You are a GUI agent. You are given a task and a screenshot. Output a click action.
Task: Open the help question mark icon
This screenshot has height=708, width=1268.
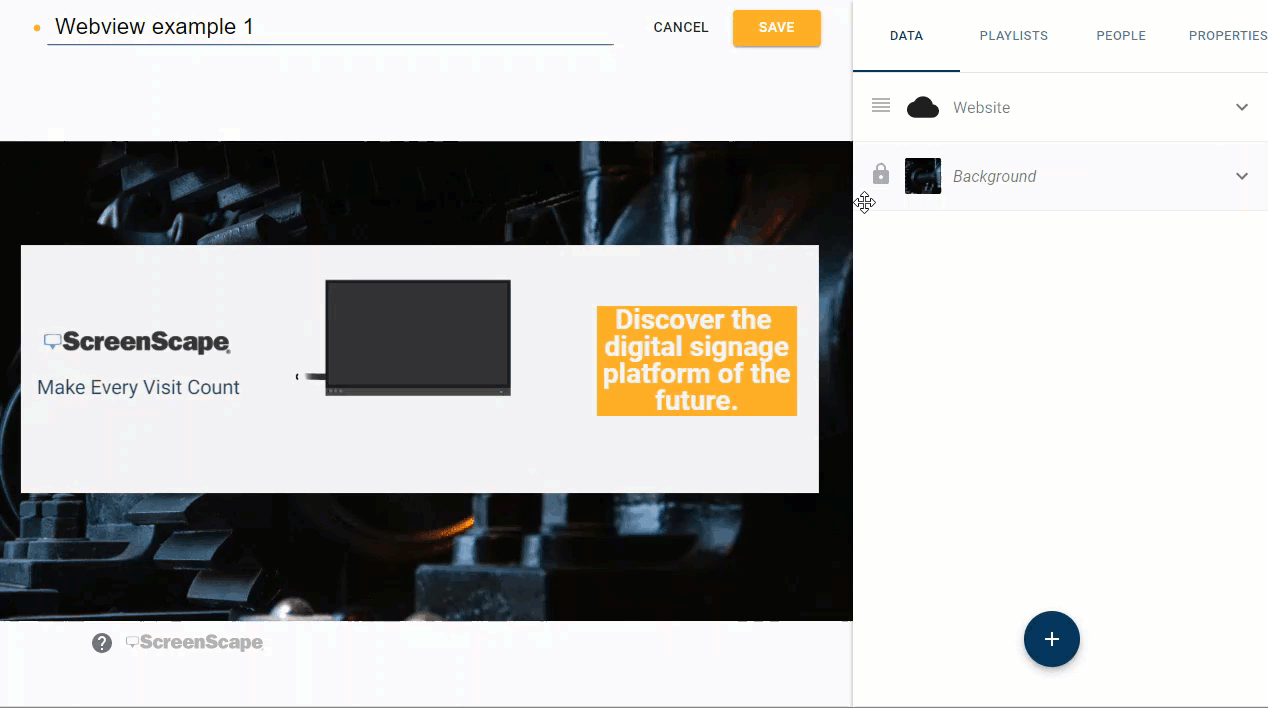point(102,643)
